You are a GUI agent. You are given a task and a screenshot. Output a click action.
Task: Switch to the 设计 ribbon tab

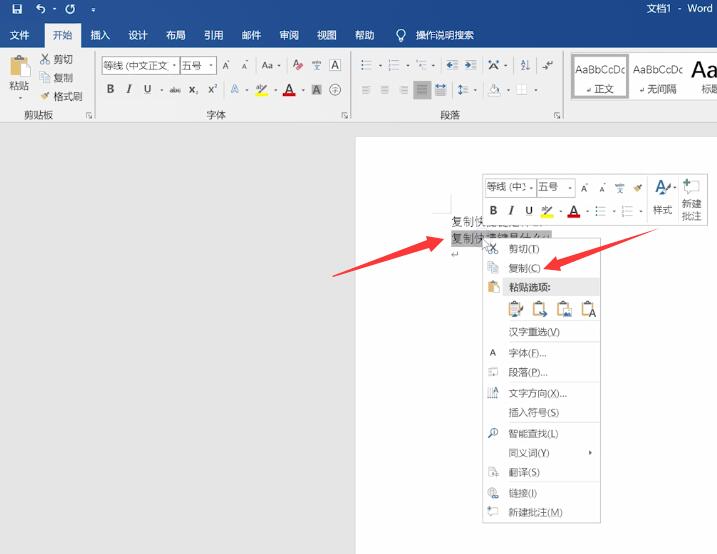pos(138,35)
